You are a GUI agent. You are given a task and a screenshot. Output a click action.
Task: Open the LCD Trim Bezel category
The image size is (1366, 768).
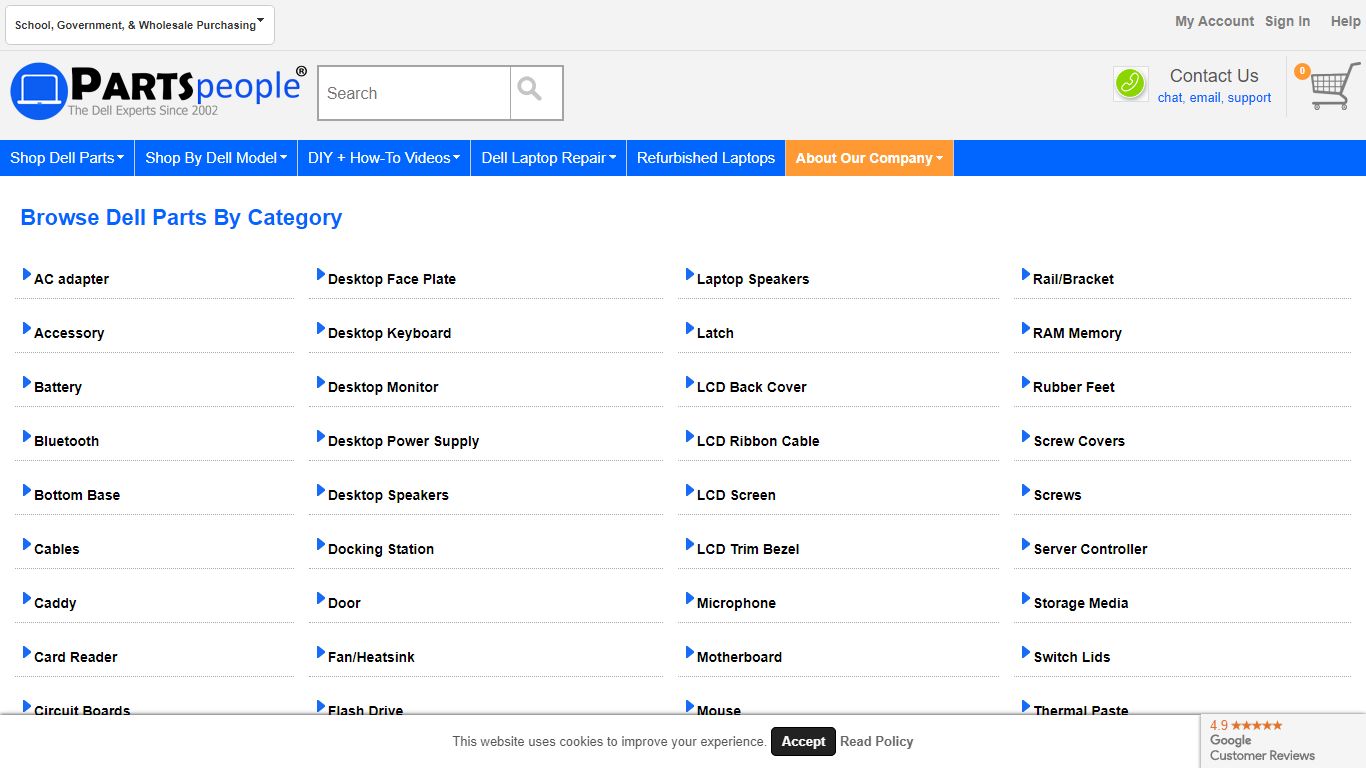[748, 549]
